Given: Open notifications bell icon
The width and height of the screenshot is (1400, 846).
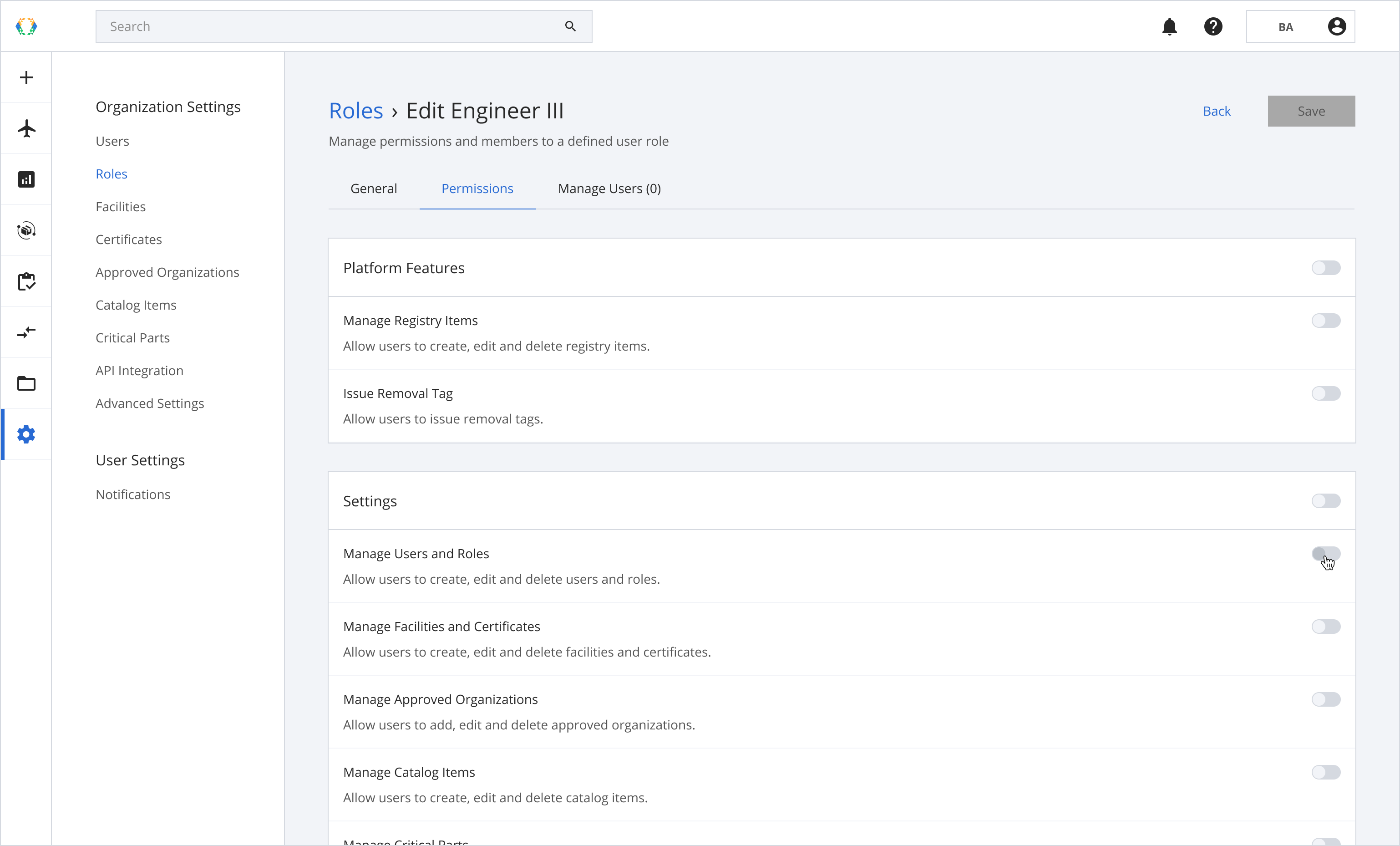Looking at the screenshot, I should (1169, 26).
